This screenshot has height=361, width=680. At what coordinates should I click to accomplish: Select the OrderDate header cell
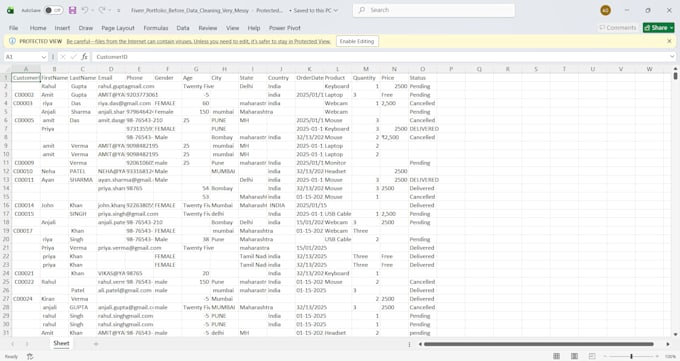tap(309, 78)
